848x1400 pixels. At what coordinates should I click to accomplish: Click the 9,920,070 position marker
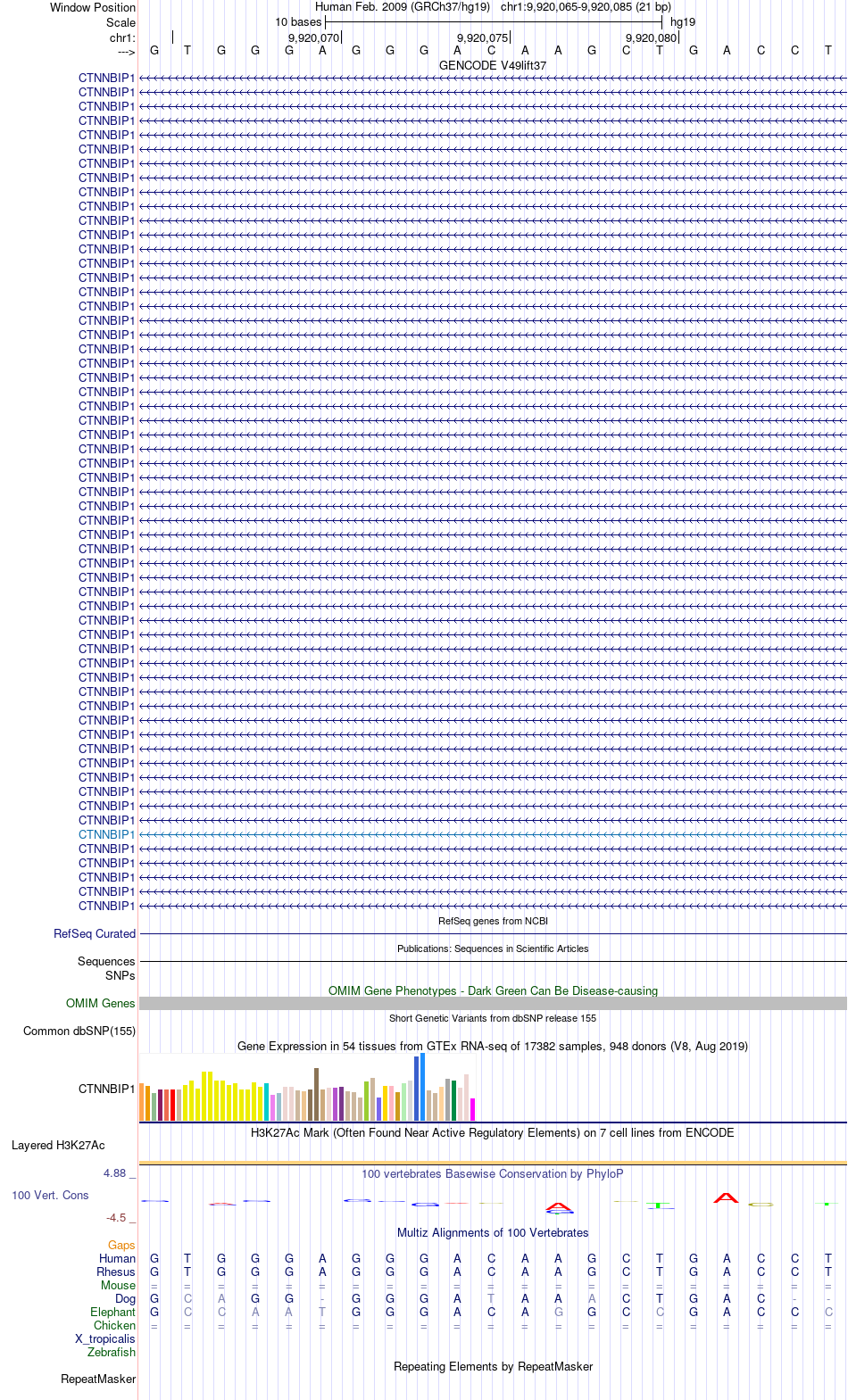pos(313,37)
